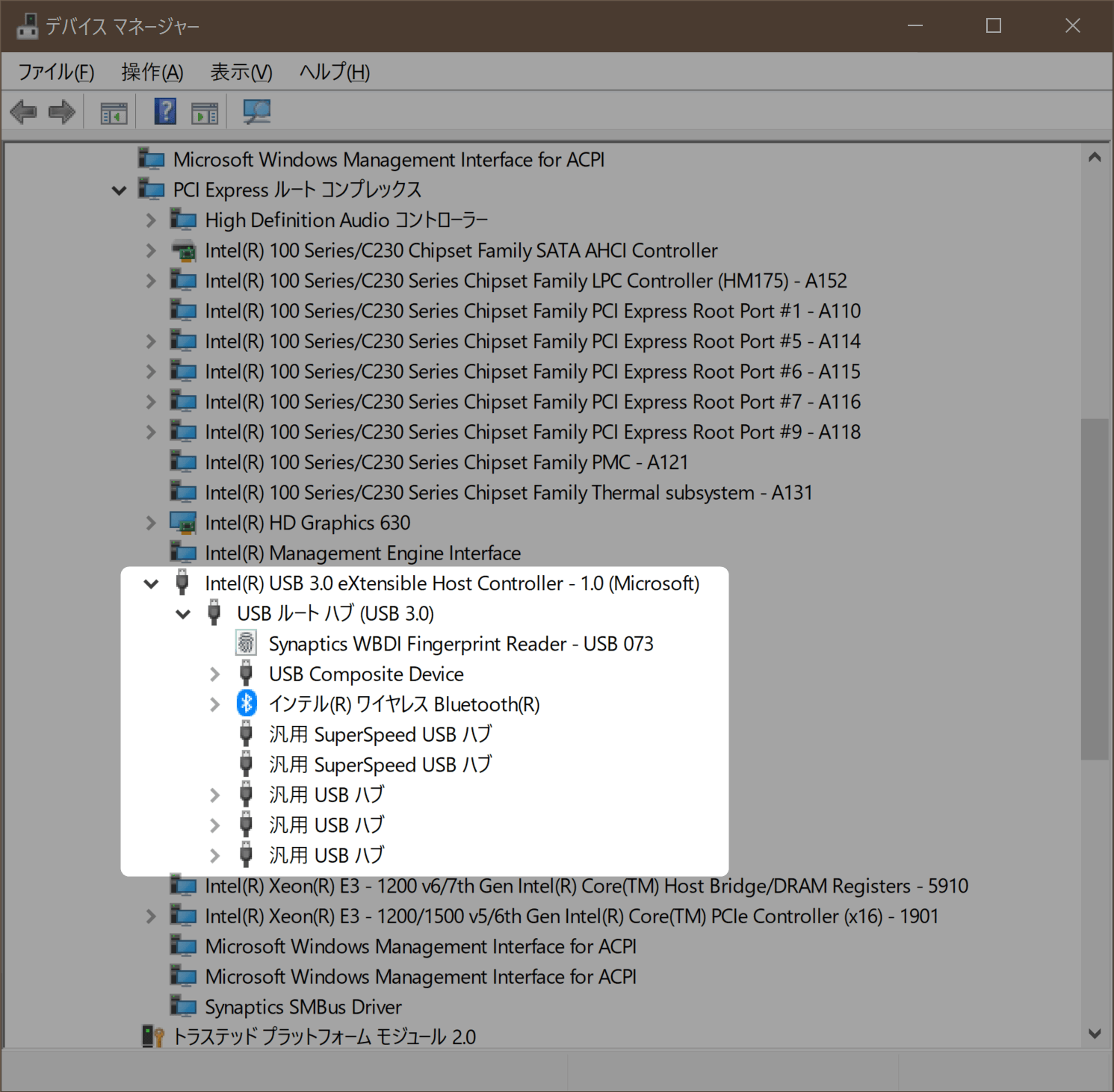The height and width of the screenshot is (1092, 1114).
Task: Click the scroll down arrow
Action: pos(1095,1034)
